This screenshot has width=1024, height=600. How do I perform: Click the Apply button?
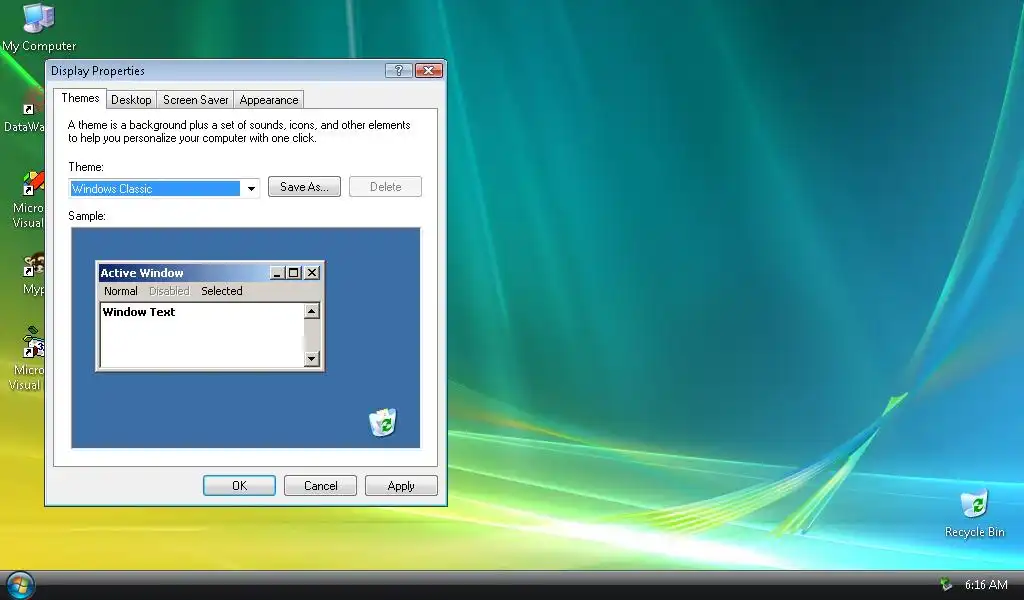pos(401,486)
